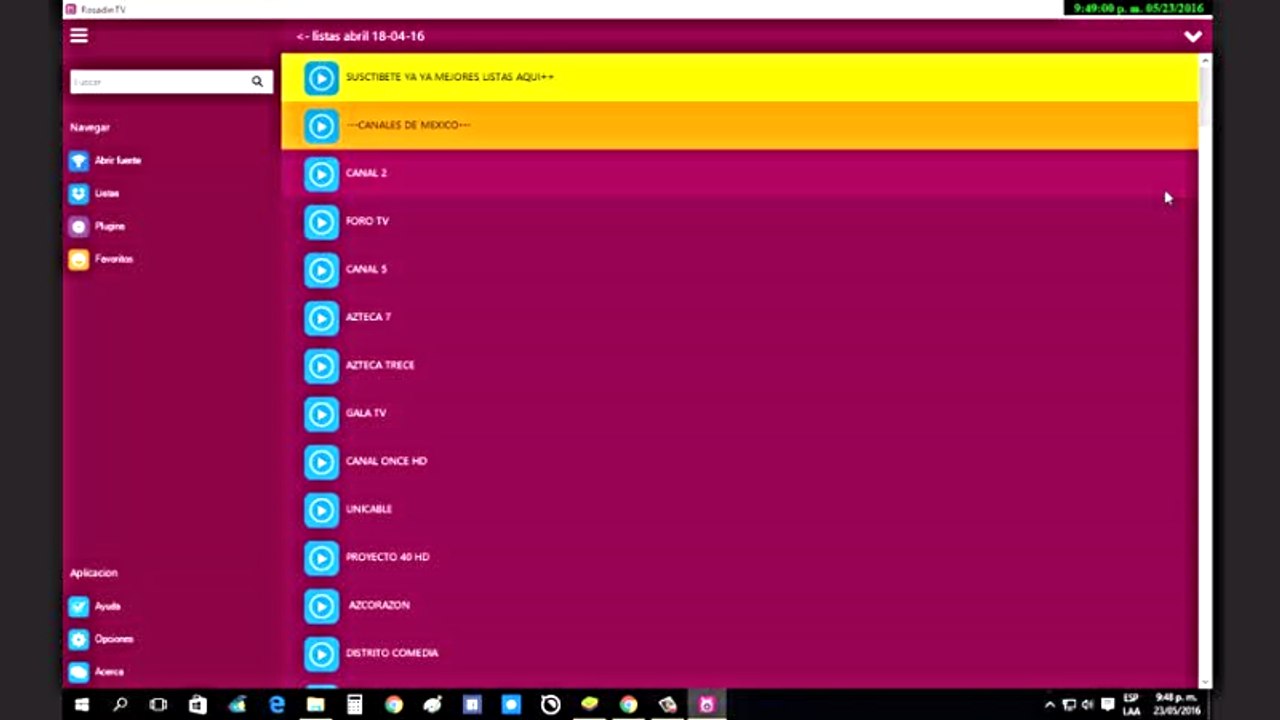Play AZTECA TRECE via its icon
Image resolution: width=1280 pixels, height=720 pixels.
coord(321,366)
